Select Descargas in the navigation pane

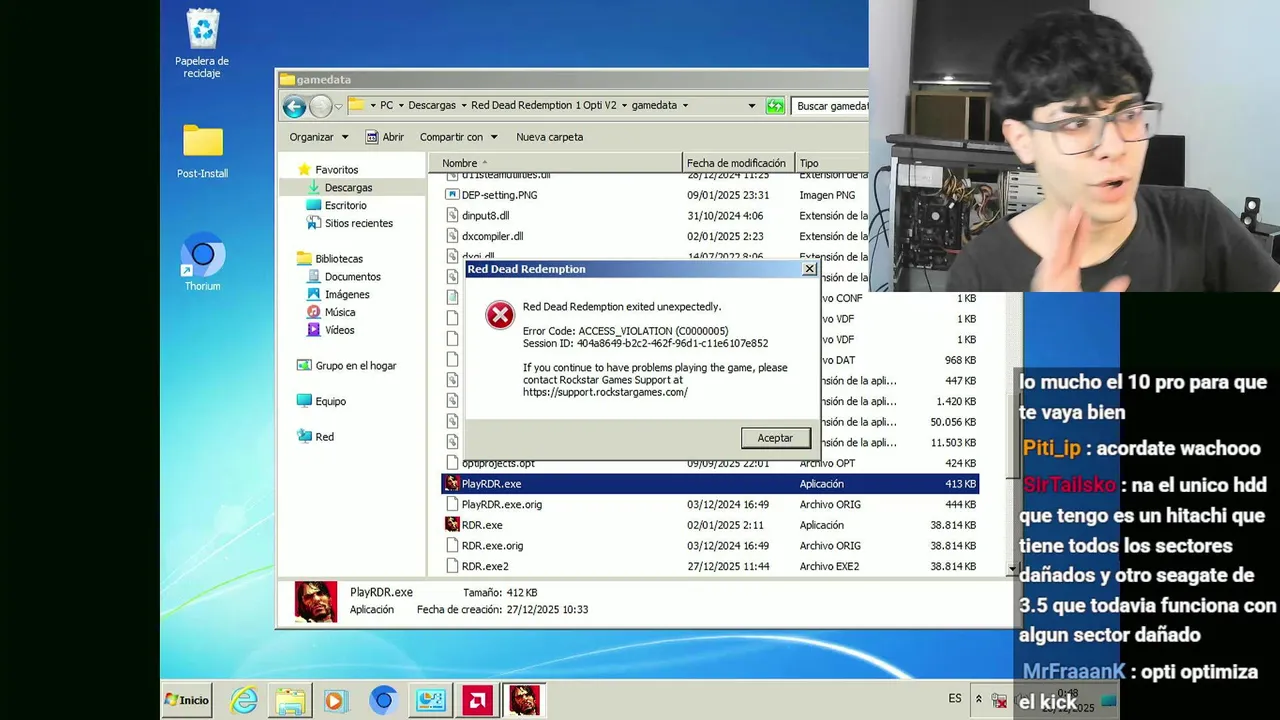point(347,188)
